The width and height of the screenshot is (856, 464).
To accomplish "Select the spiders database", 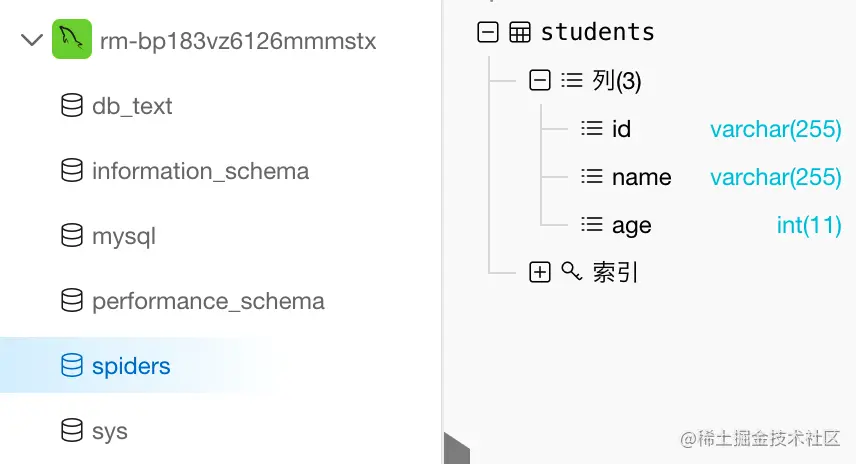I will click(131, 366).
